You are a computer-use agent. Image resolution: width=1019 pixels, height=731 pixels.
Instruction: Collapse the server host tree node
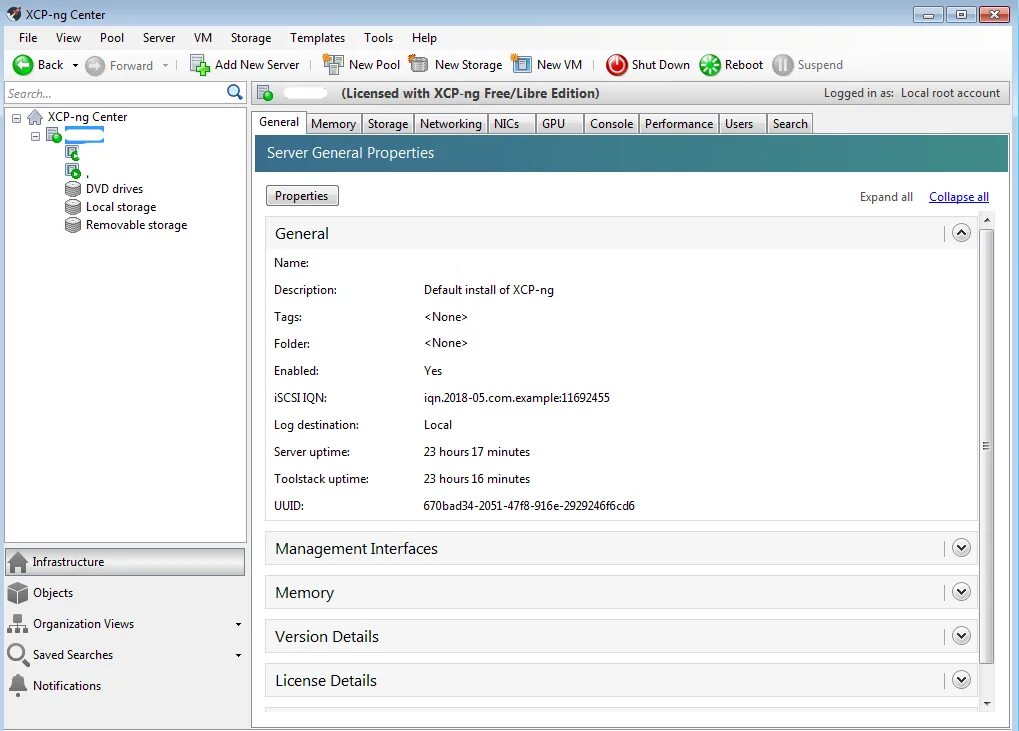coord(35,136)
